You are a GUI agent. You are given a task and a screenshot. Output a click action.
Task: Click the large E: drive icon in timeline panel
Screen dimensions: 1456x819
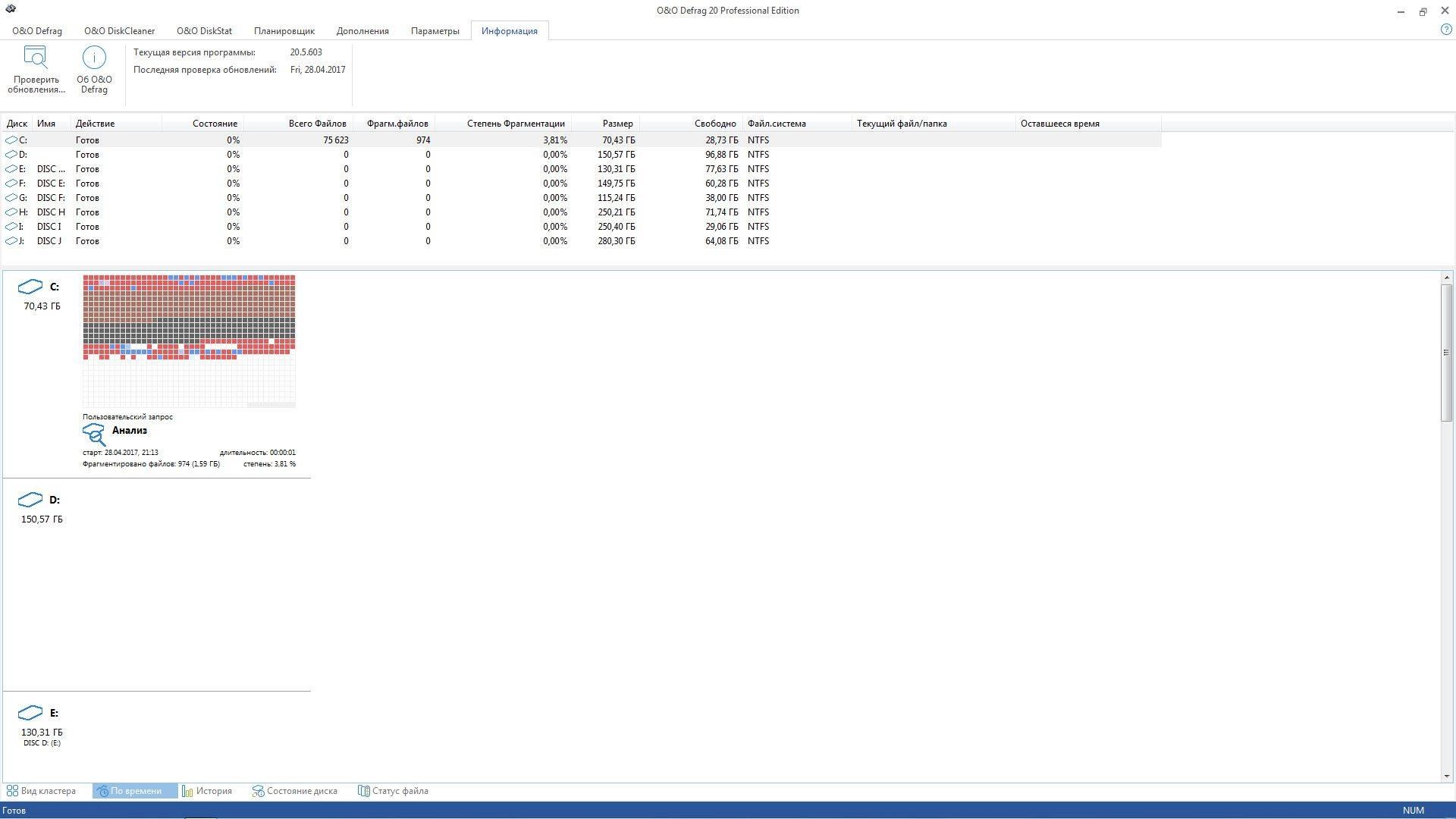(30, 713)
